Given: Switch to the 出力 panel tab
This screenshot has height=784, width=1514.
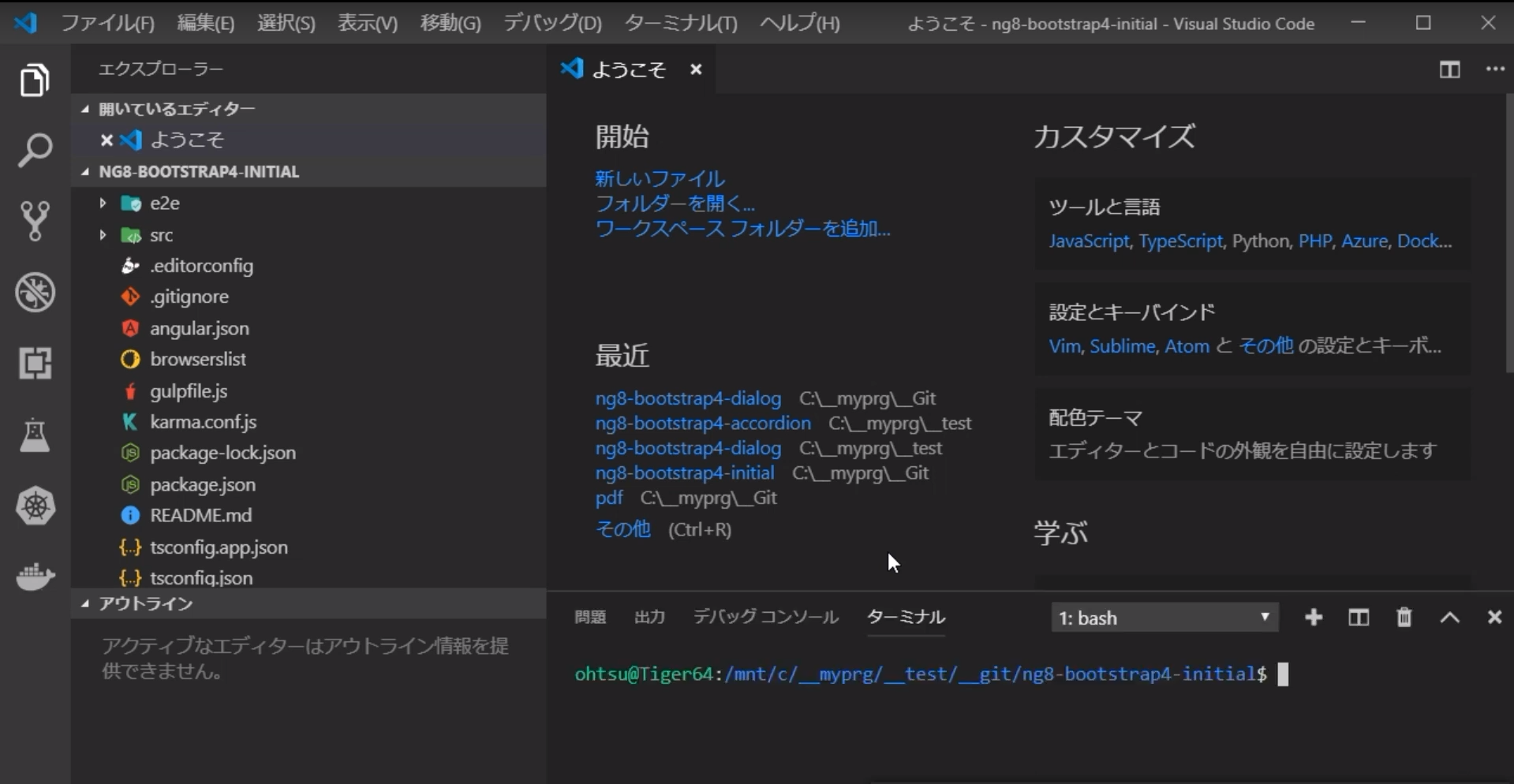Looking at the screenshot, I should tap(650, 617).
